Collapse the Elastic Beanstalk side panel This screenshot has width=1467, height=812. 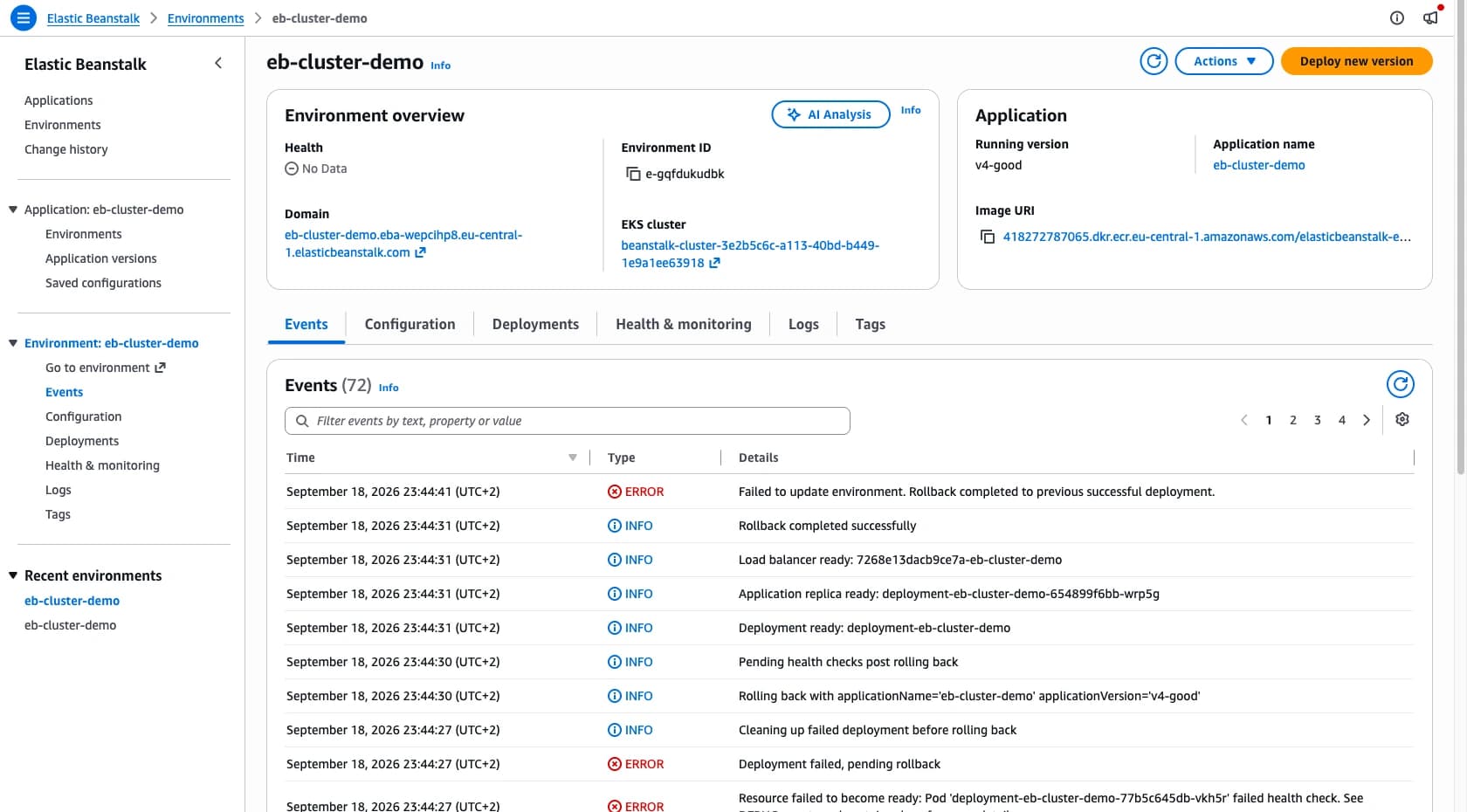pyautogui.click(x=218, y=63)
